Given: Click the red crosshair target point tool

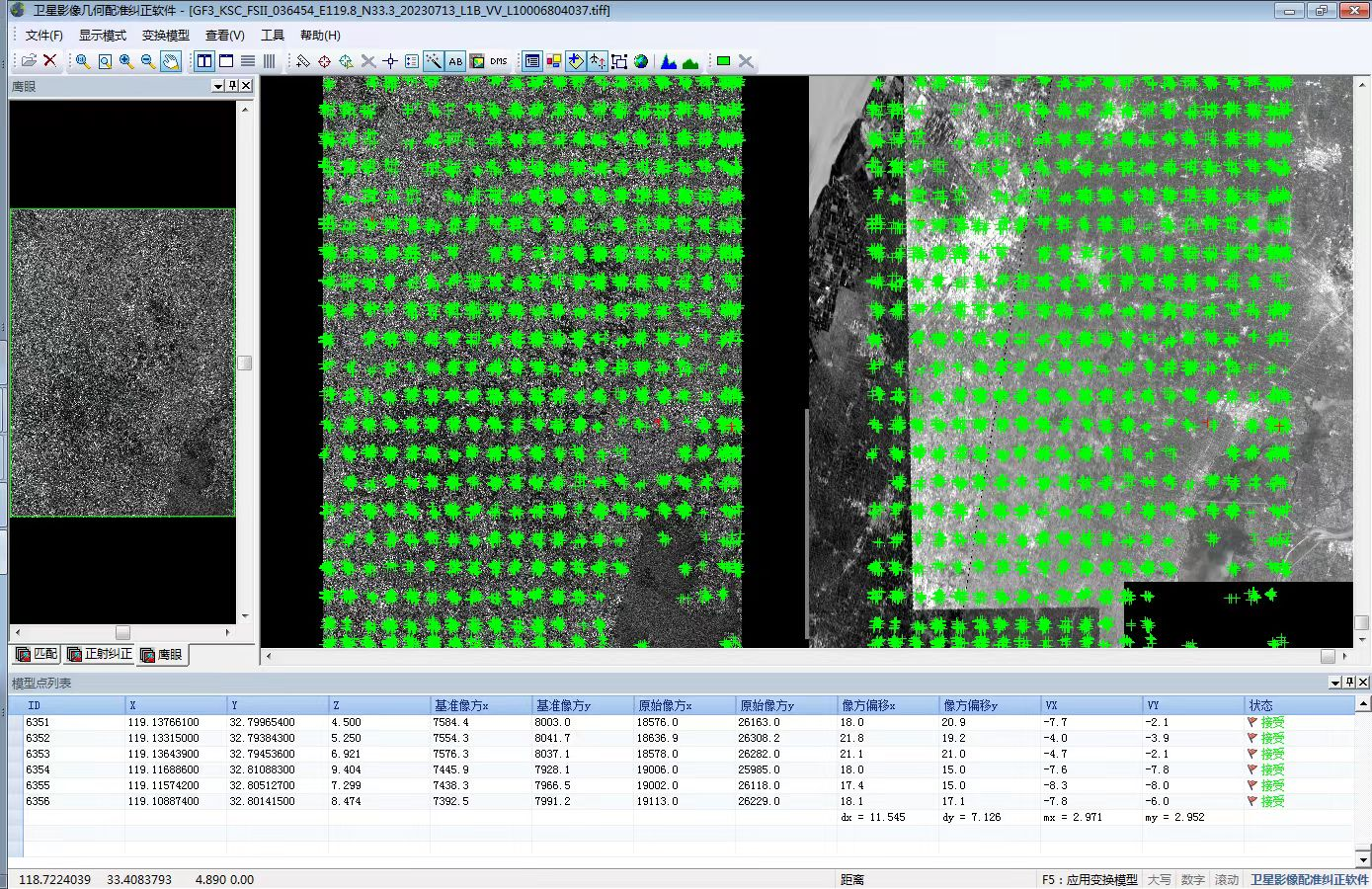Looking at the screenshot, I should pyautogui.click(x=324, y=61).
